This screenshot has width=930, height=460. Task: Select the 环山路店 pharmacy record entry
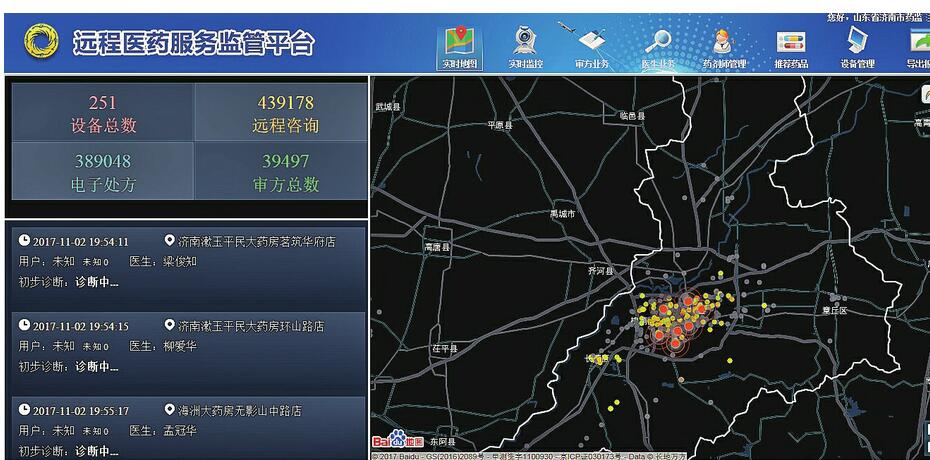tap(186, 345)
